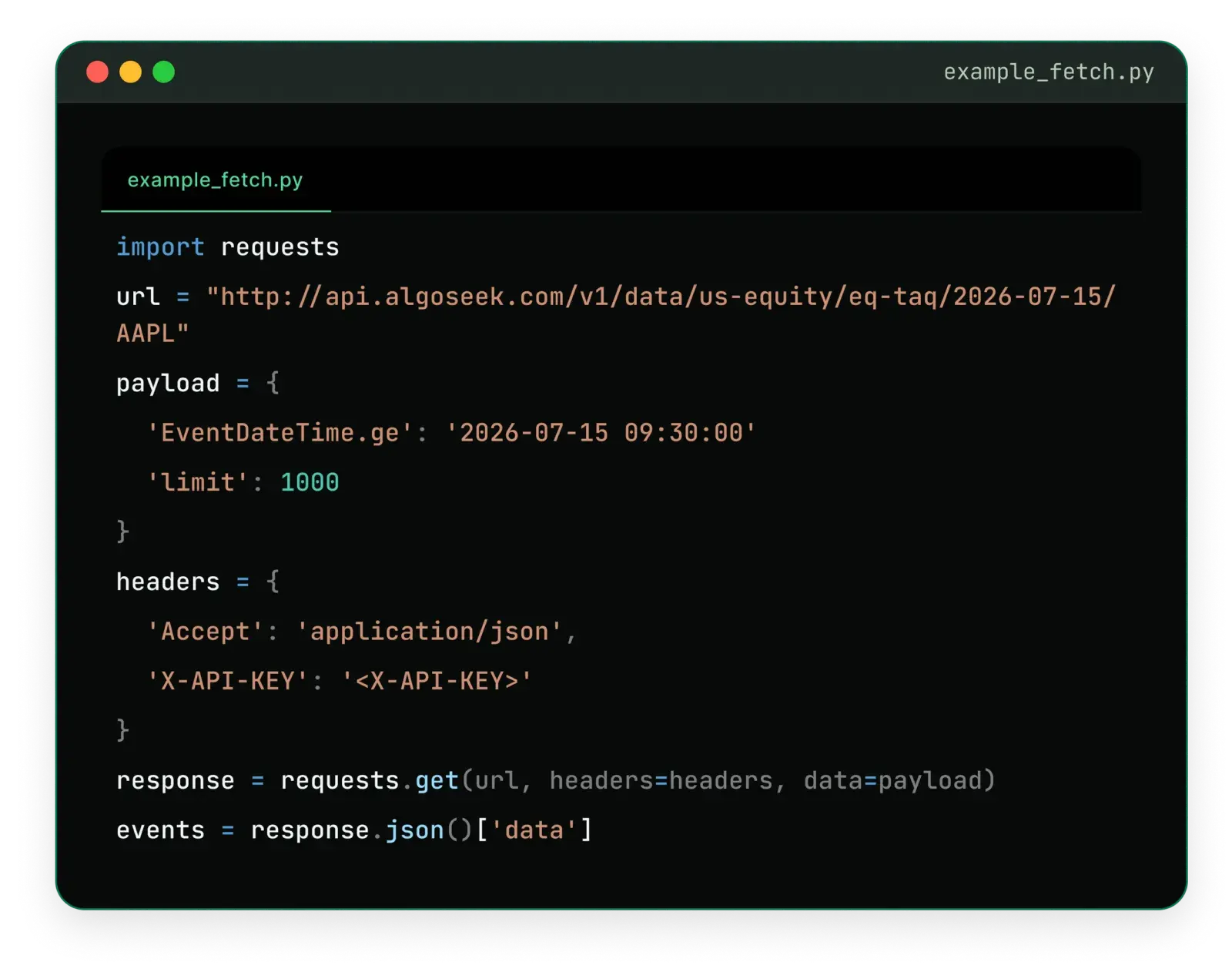Click the '2026-07-15 09:30:00' value

601,433
